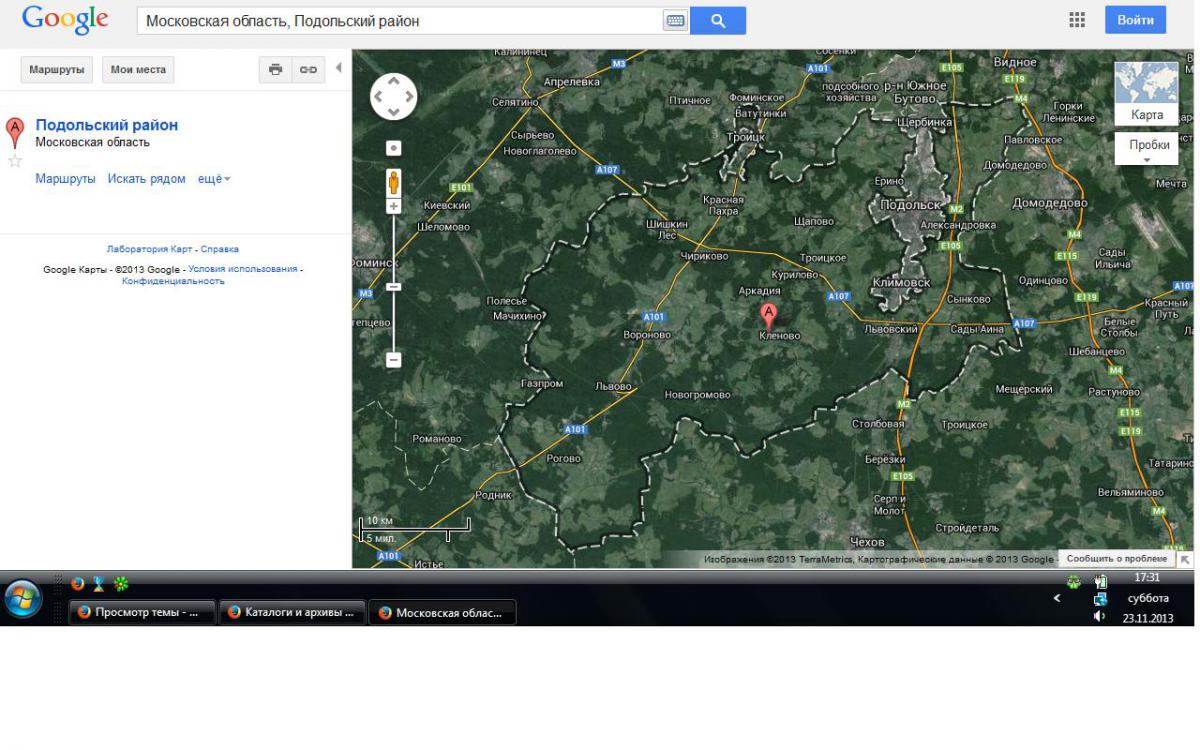Click the link share icon
Image resolution: width=1200 pixels, height=750 pixels.
pyautogui.click(x=308, y=69)
